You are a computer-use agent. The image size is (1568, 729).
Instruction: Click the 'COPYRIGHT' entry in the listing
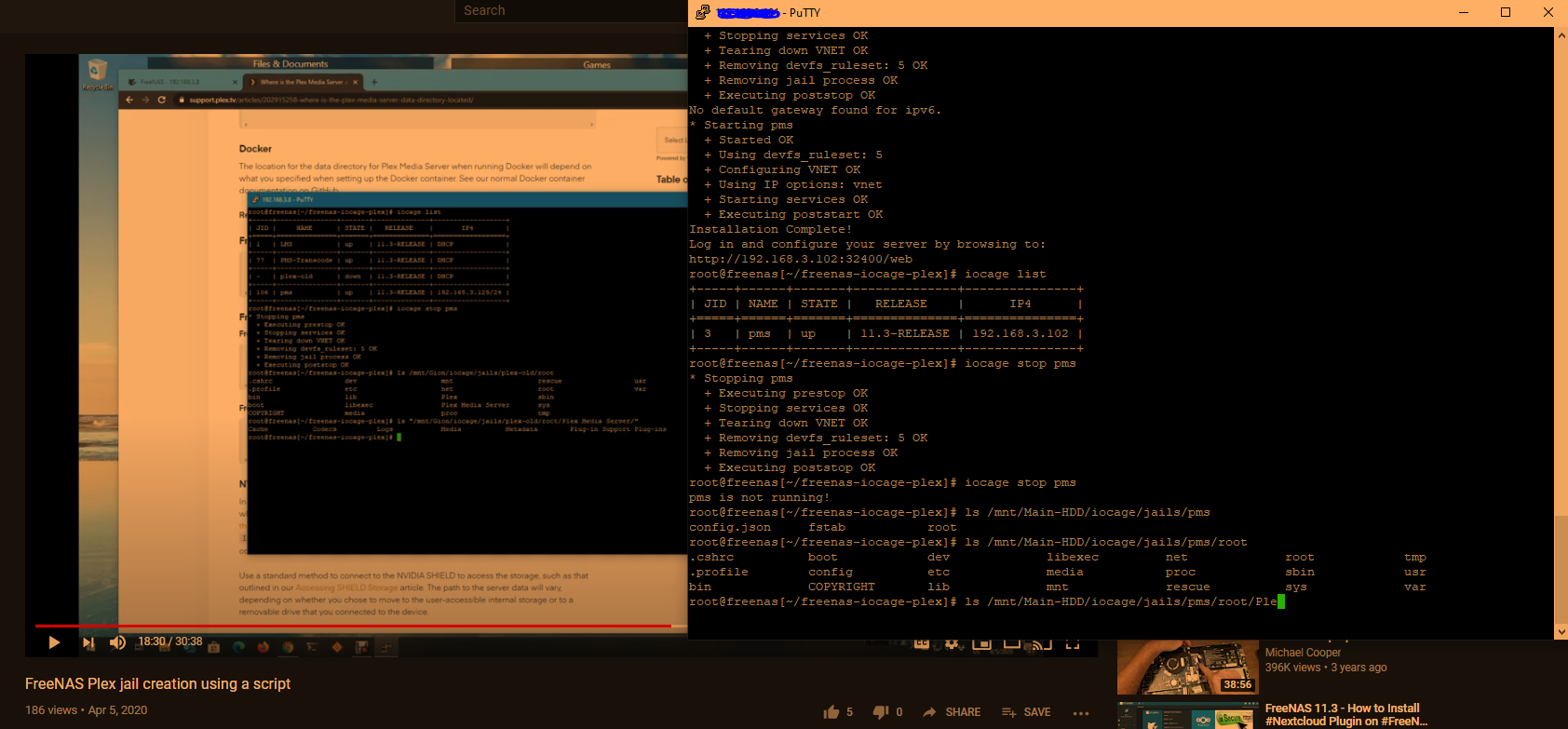(x=842, y=587)
